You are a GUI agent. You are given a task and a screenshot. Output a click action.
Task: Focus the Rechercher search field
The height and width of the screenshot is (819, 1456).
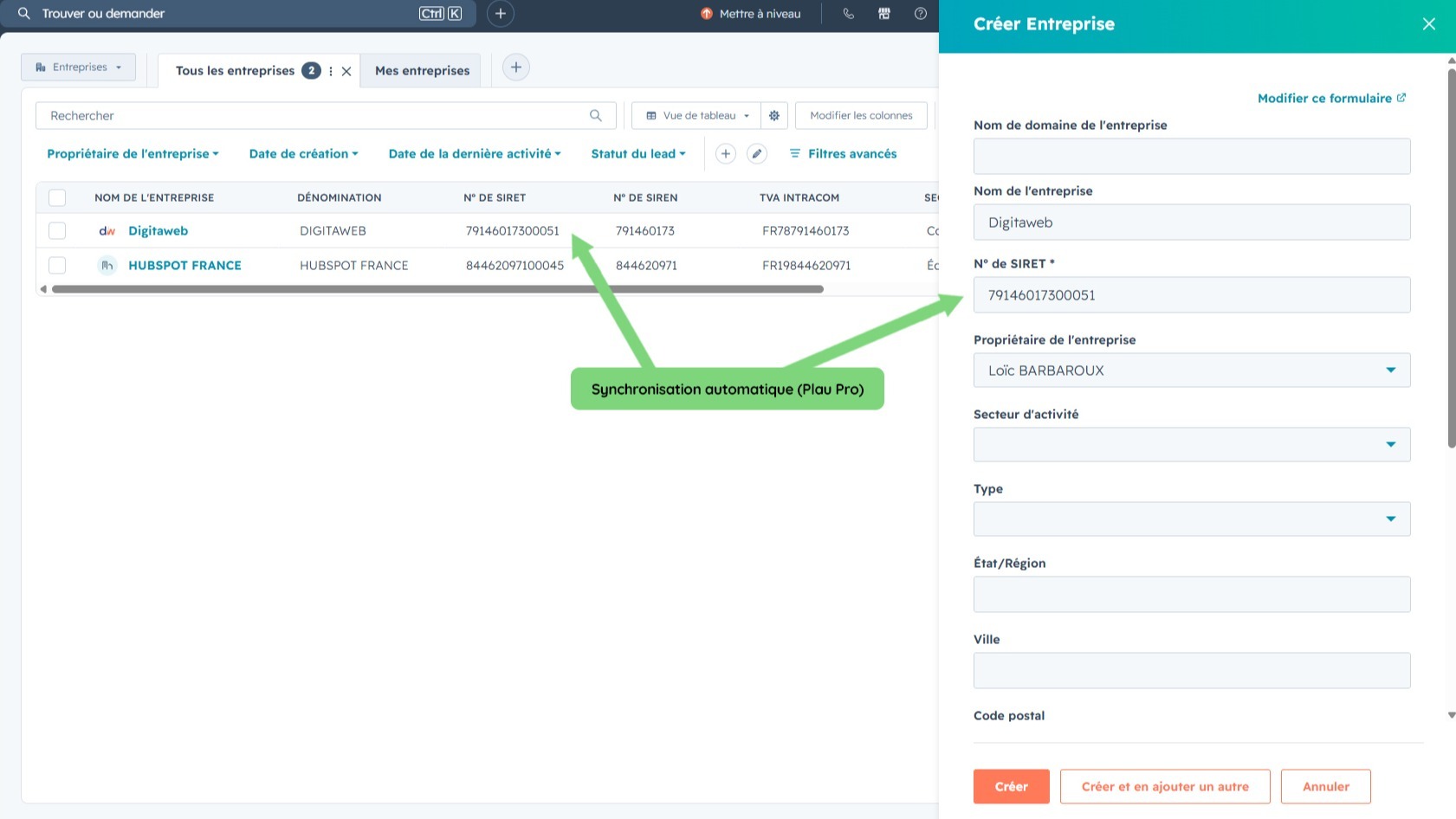[x=326, y=115]
